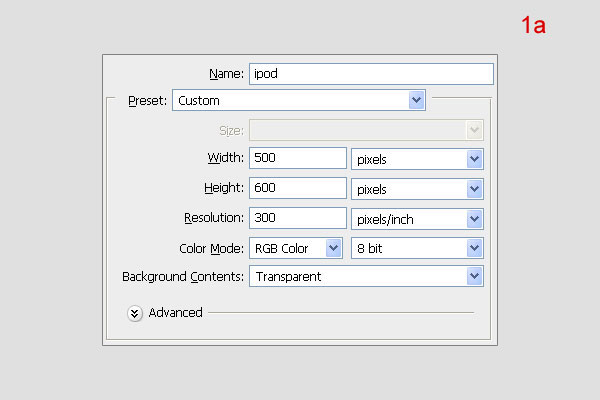600x400 pixels.
Task: Expand the Advanced section chevron
Action: pos(135,313)
